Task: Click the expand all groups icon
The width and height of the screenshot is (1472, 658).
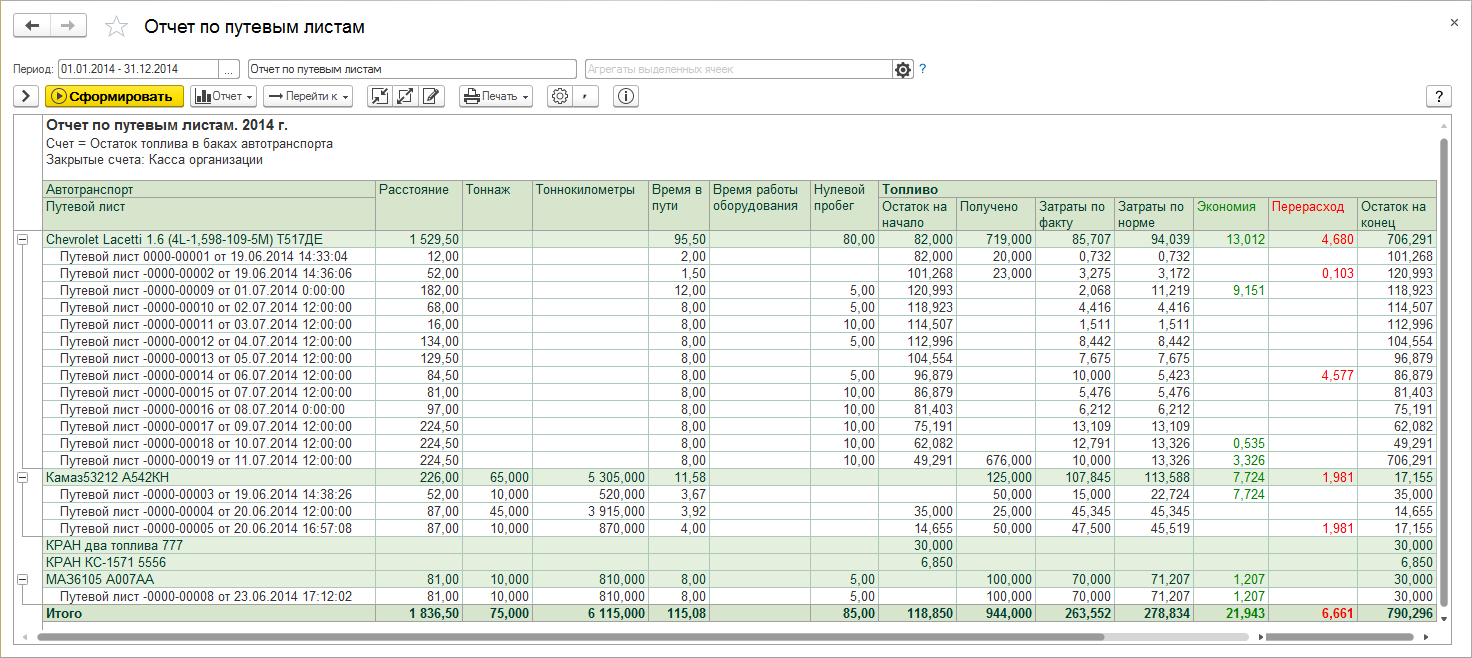Action: click(x=406, y=96)
